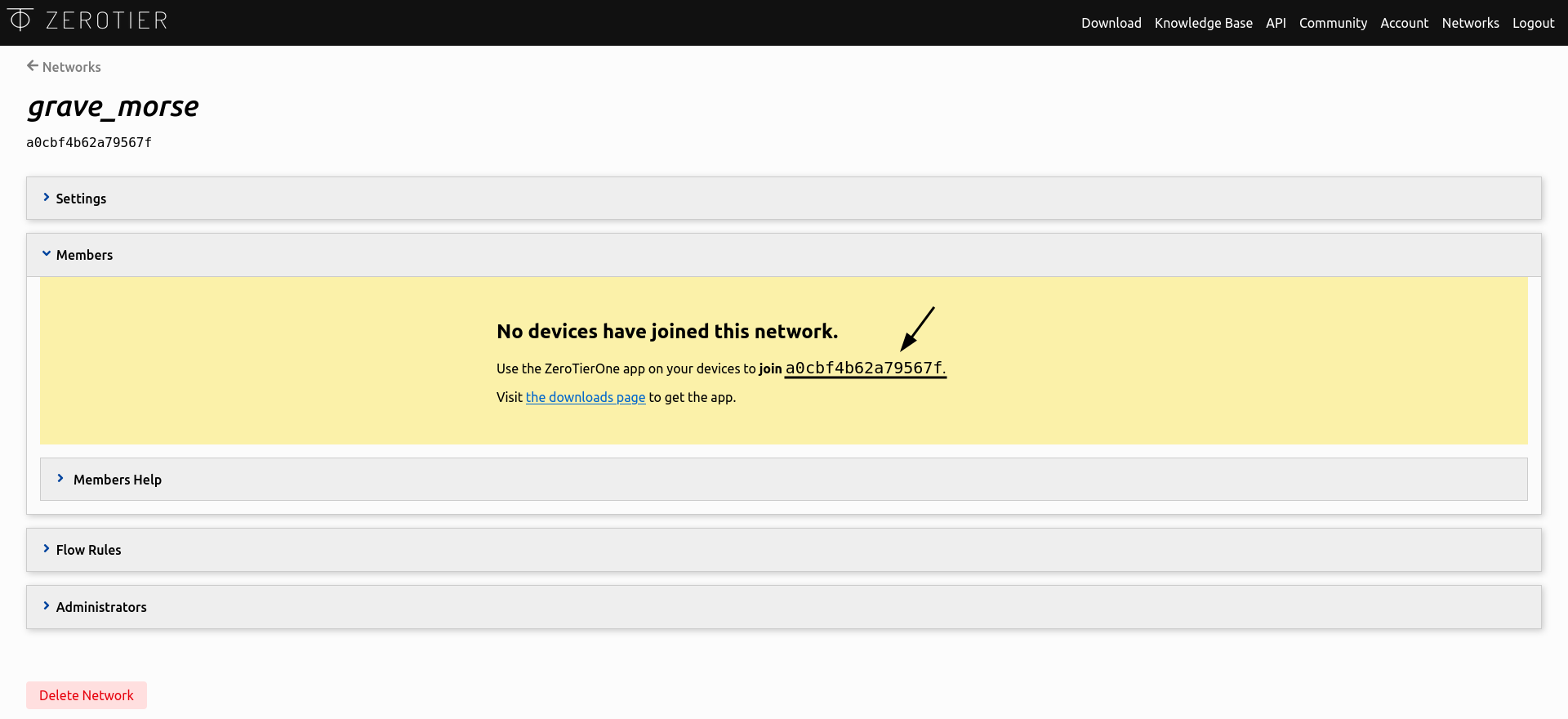Click the Delete Network button

pyautogui.click(x=87, y=695)
